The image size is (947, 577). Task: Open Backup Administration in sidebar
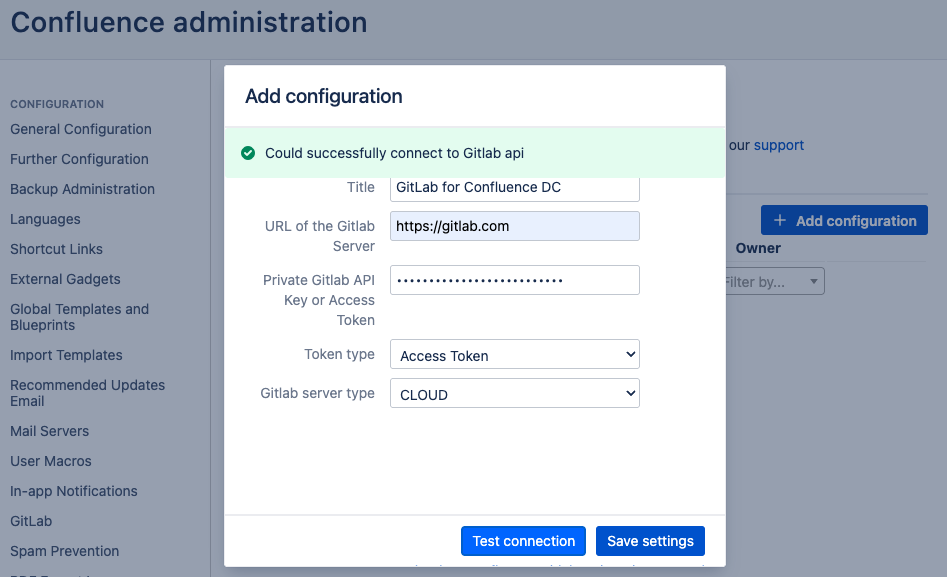click(82, 189)
